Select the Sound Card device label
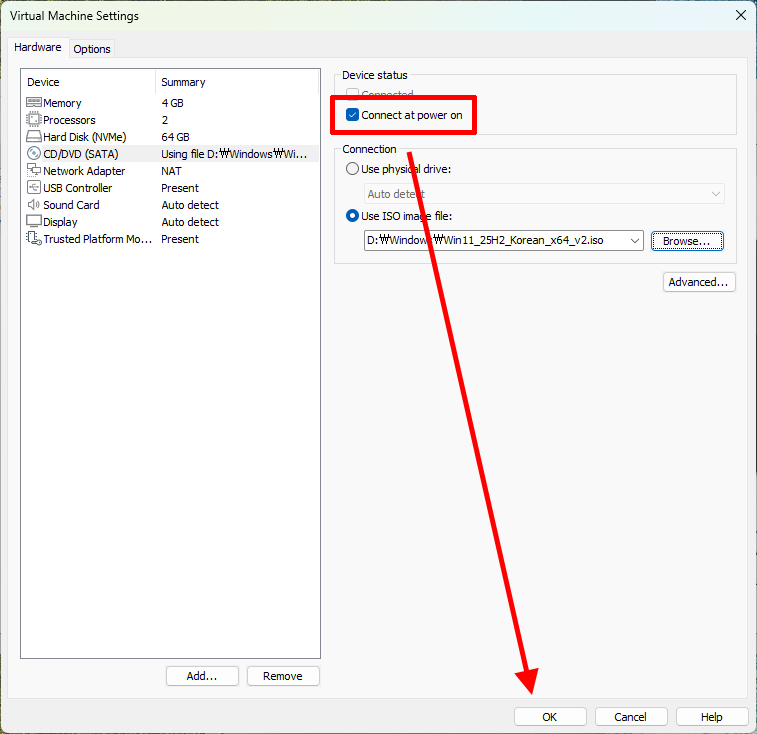The image size is (757, 734). (71, 205)
